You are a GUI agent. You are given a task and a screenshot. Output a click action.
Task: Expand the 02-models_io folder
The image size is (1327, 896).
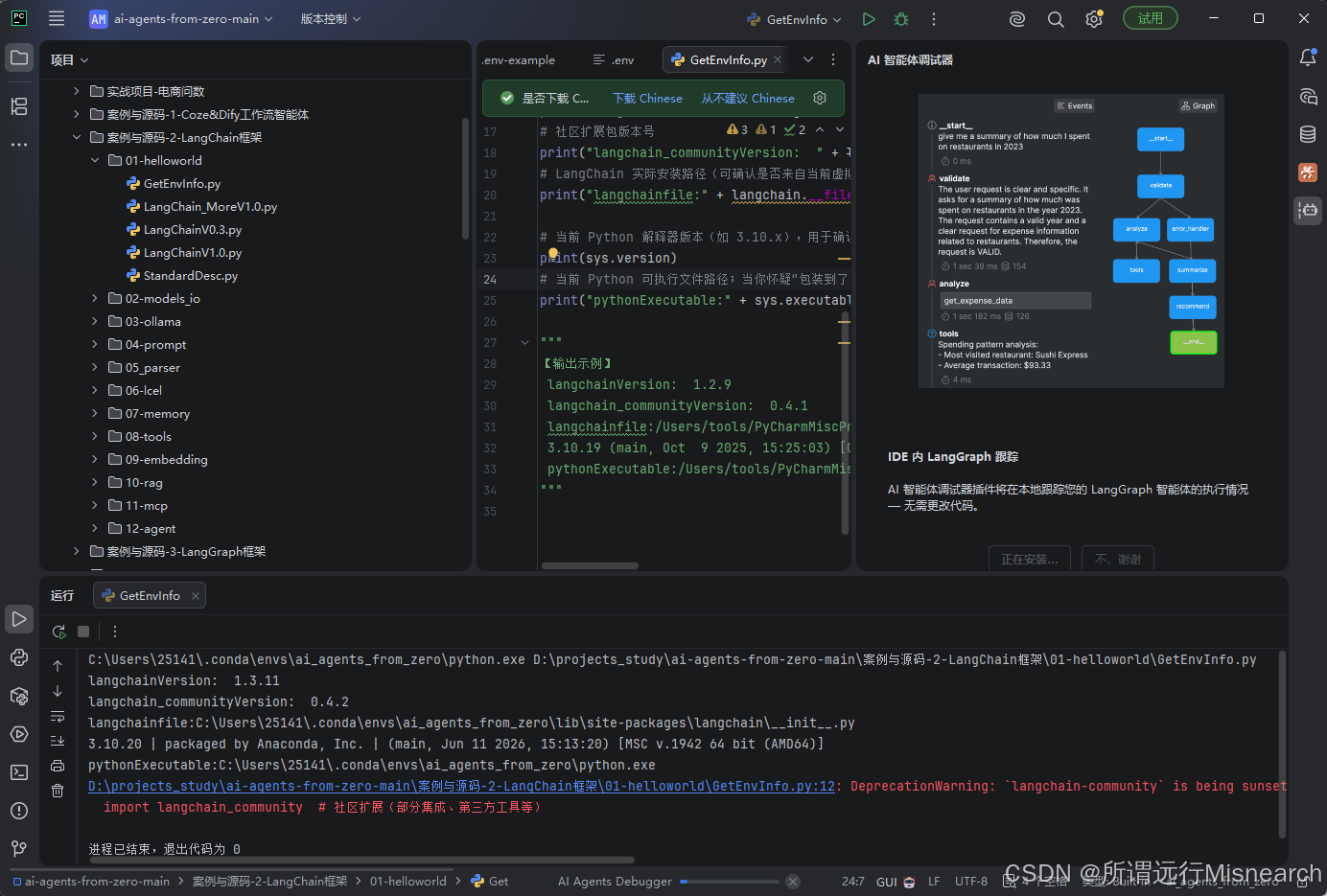95,298
